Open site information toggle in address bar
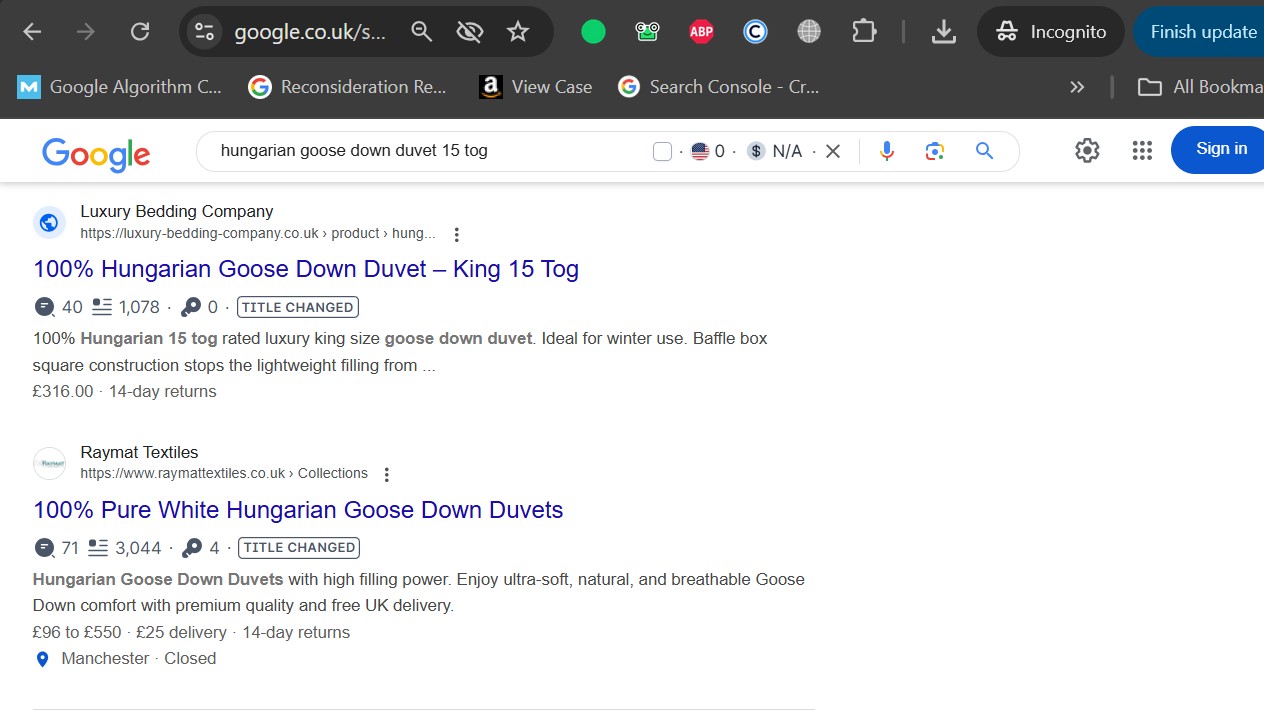The image size is (1264, 727). pos(205,32)
